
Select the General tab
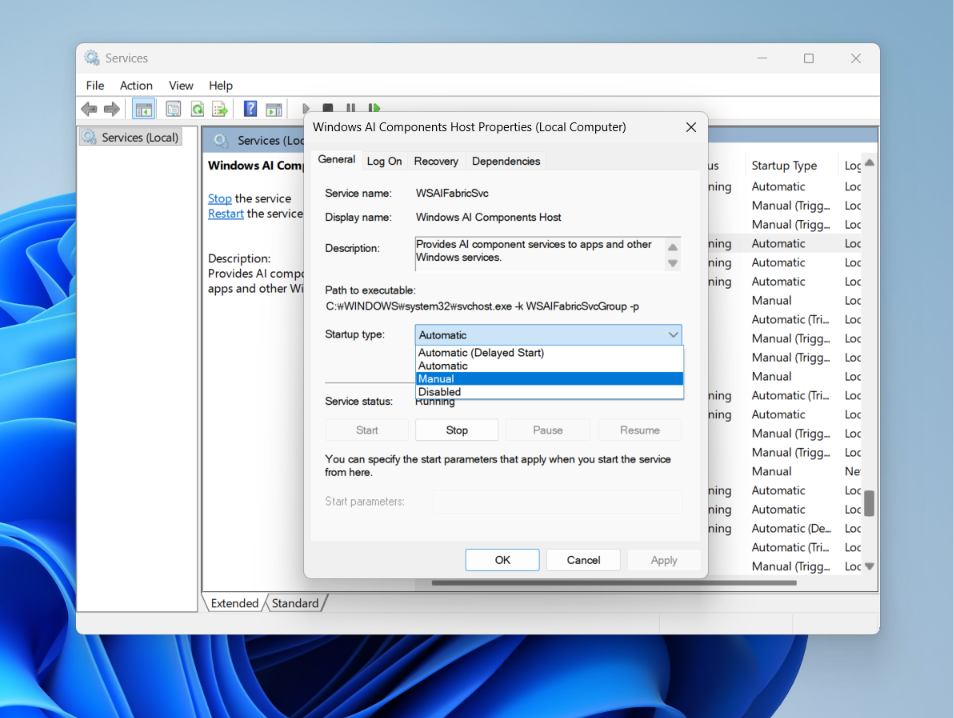coord(336,159)
